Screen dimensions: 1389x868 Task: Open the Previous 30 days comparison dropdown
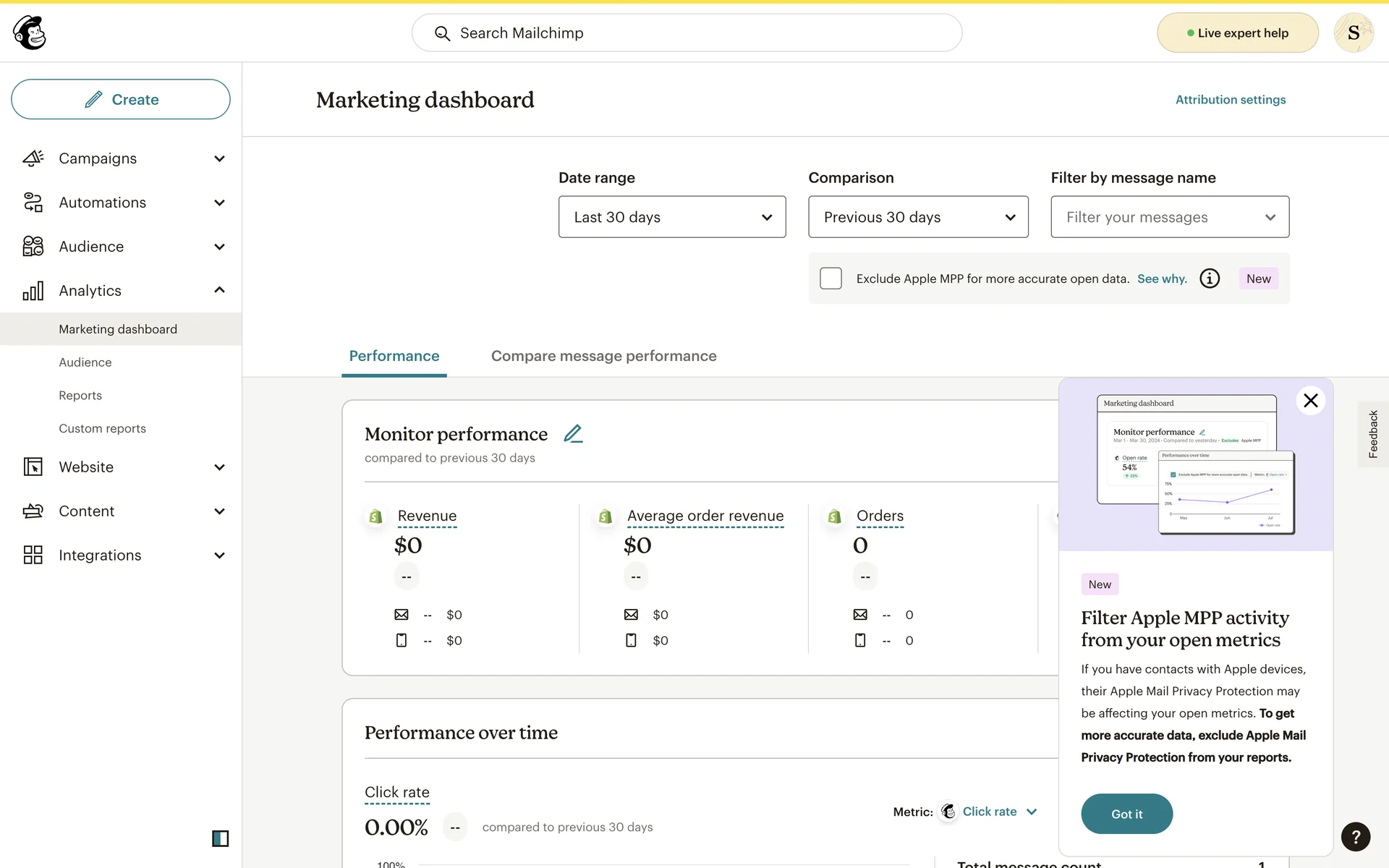point(917,217)
